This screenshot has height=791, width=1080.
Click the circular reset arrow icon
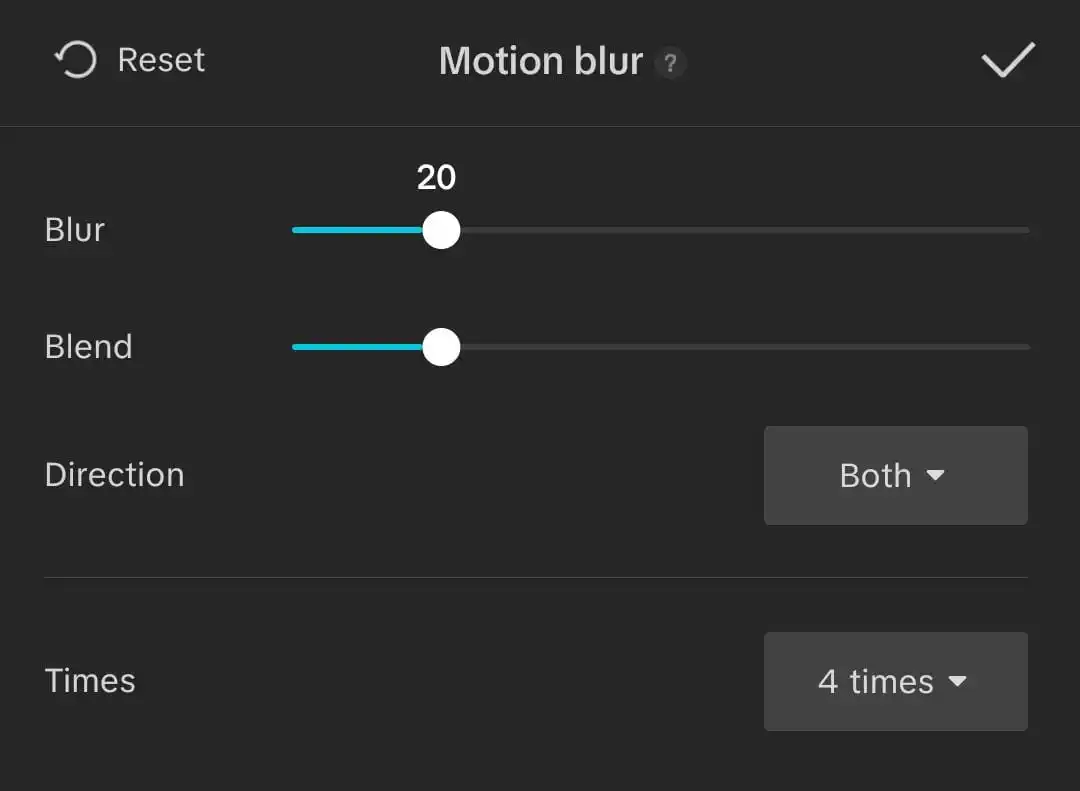point(75,60)
